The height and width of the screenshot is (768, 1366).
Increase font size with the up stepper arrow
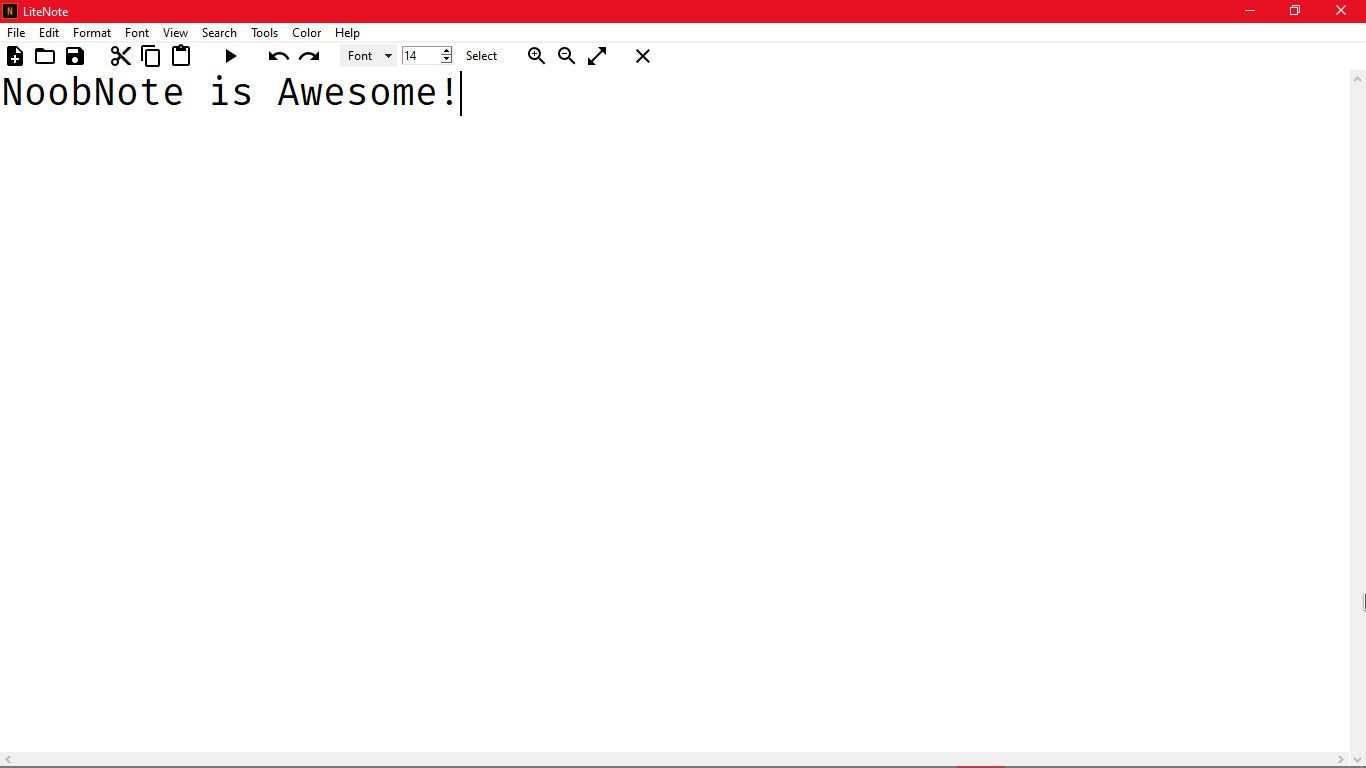tap(446, 51)
